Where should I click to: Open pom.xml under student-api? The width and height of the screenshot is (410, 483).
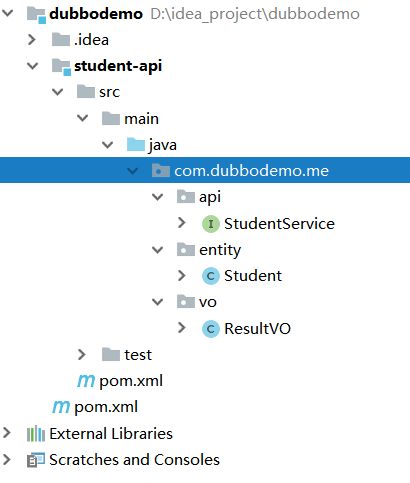(x=131, y=381)
